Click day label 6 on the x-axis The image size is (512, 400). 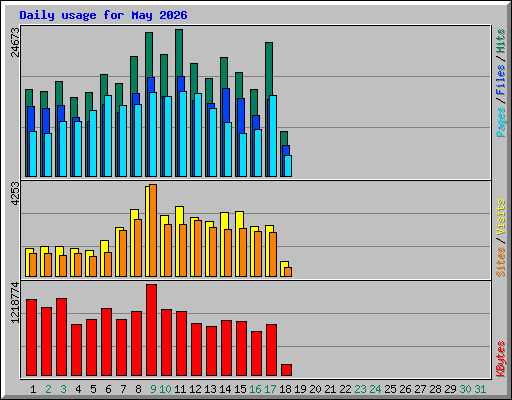108,389
